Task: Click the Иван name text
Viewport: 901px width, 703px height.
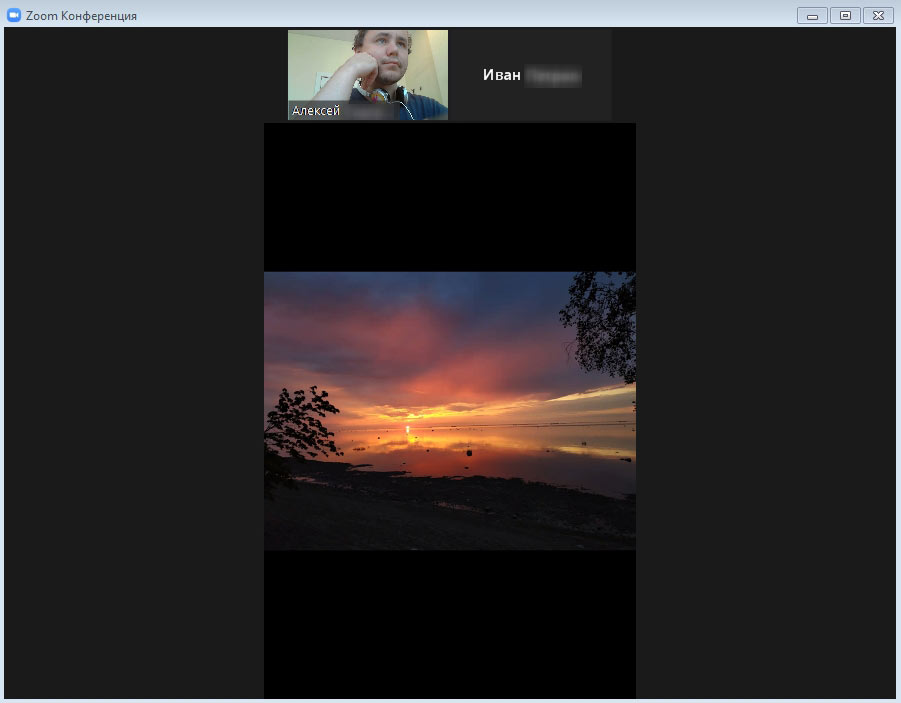Action: pyautogui.click(x=502, y=75)
